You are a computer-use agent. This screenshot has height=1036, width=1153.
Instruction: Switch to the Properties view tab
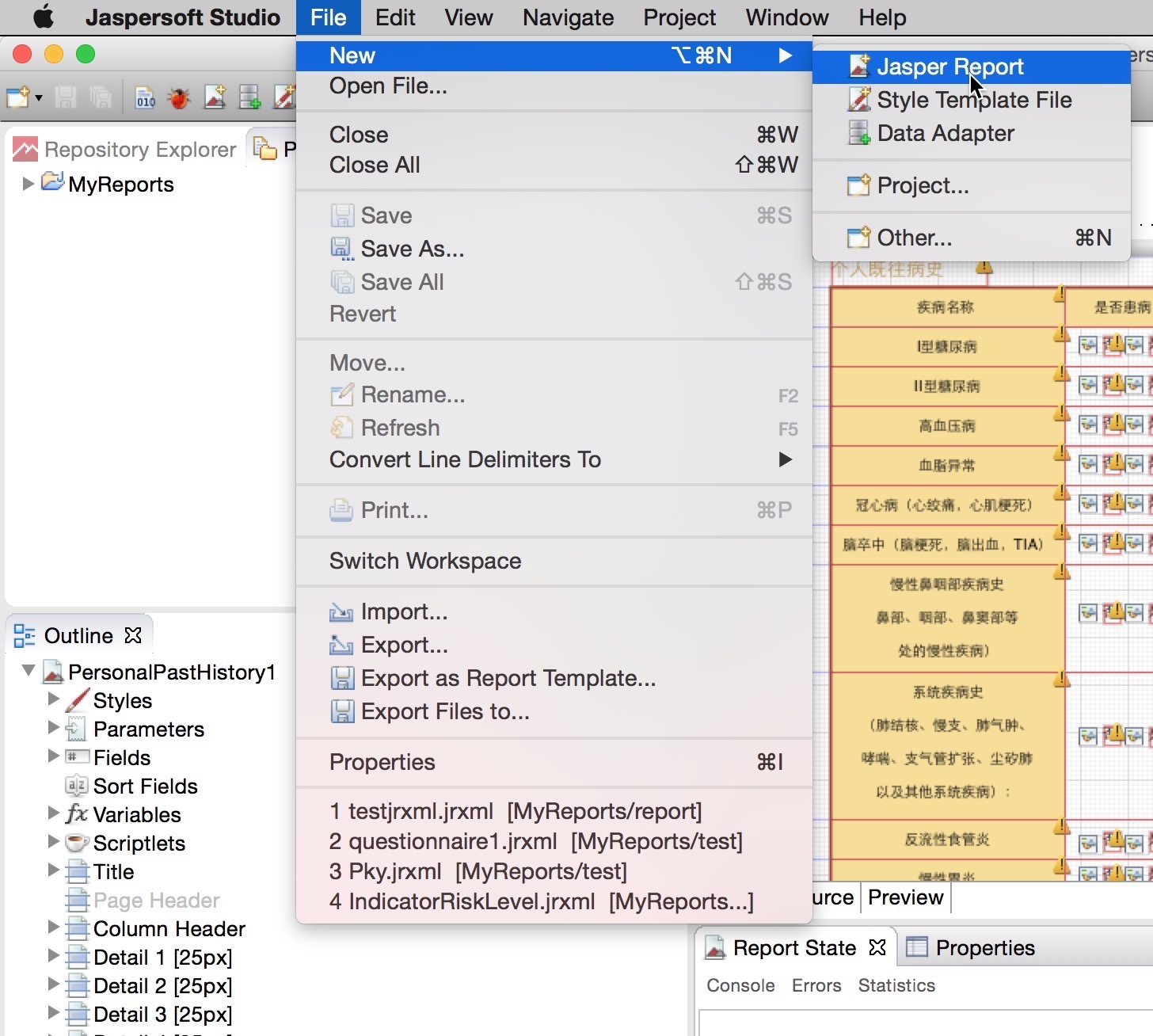point(972,947)
